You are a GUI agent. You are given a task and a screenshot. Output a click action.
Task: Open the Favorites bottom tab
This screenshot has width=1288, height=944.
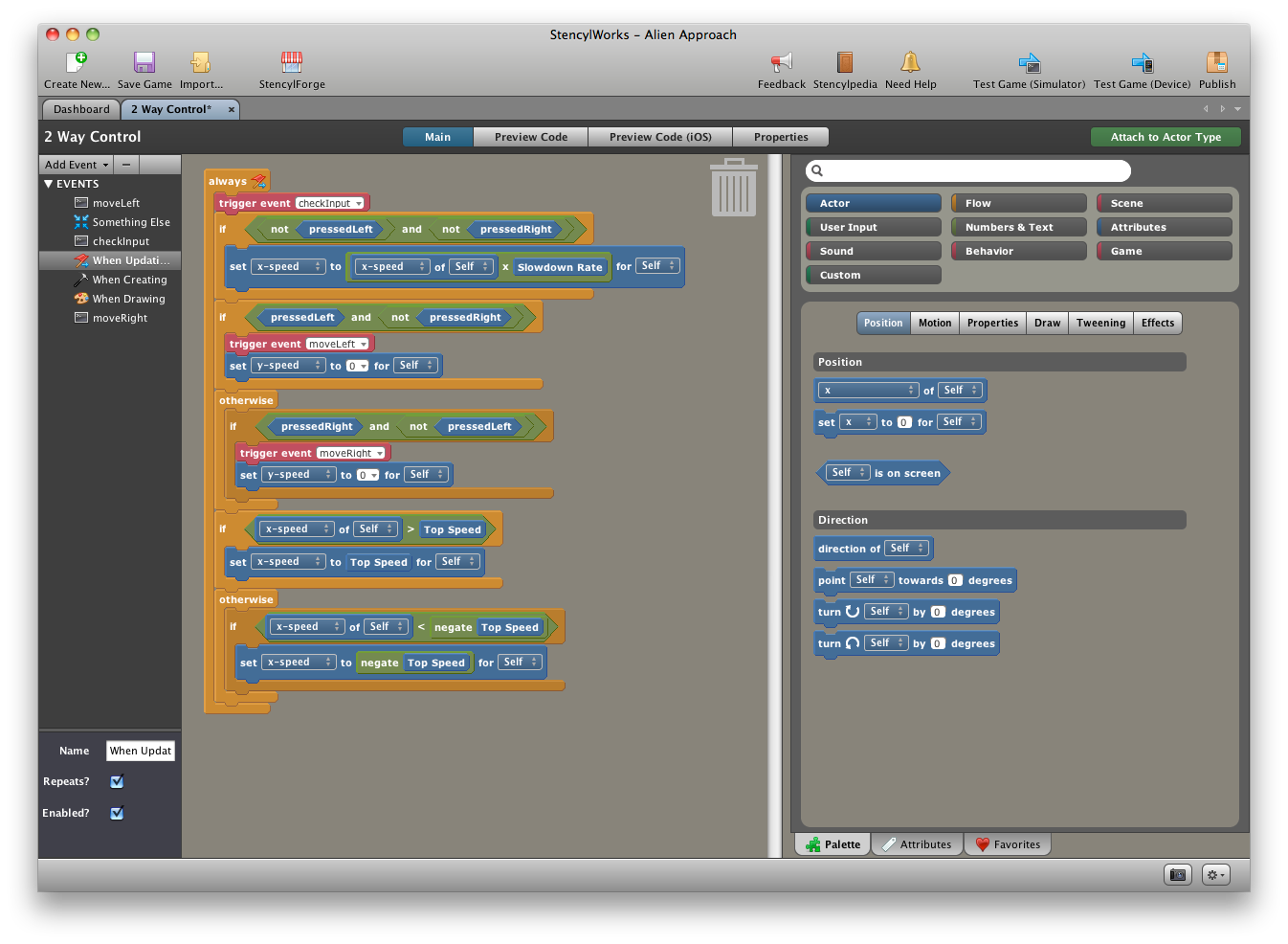tap(1008, 844)
